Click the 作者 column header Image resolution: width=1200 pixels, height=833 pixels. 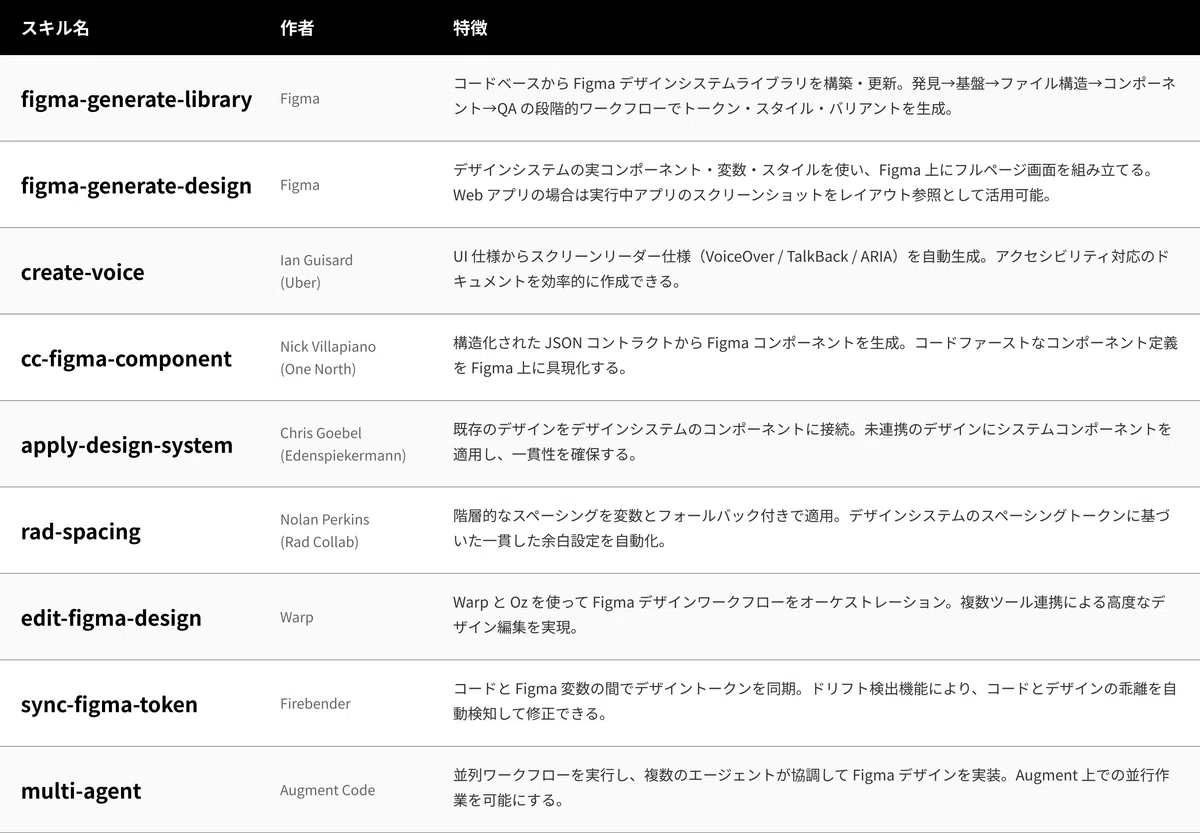[297, 28]
